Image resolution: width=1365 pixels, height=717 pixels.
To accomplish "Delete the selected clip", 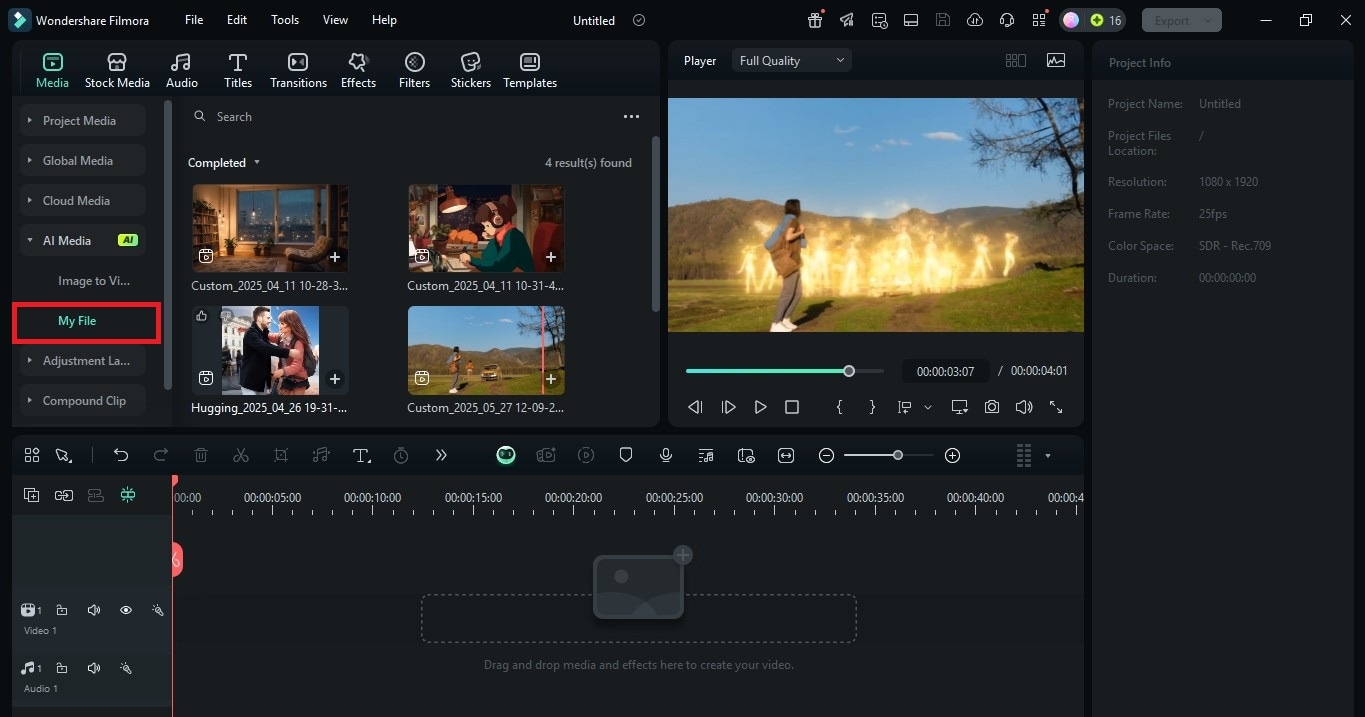I will 201,455.
